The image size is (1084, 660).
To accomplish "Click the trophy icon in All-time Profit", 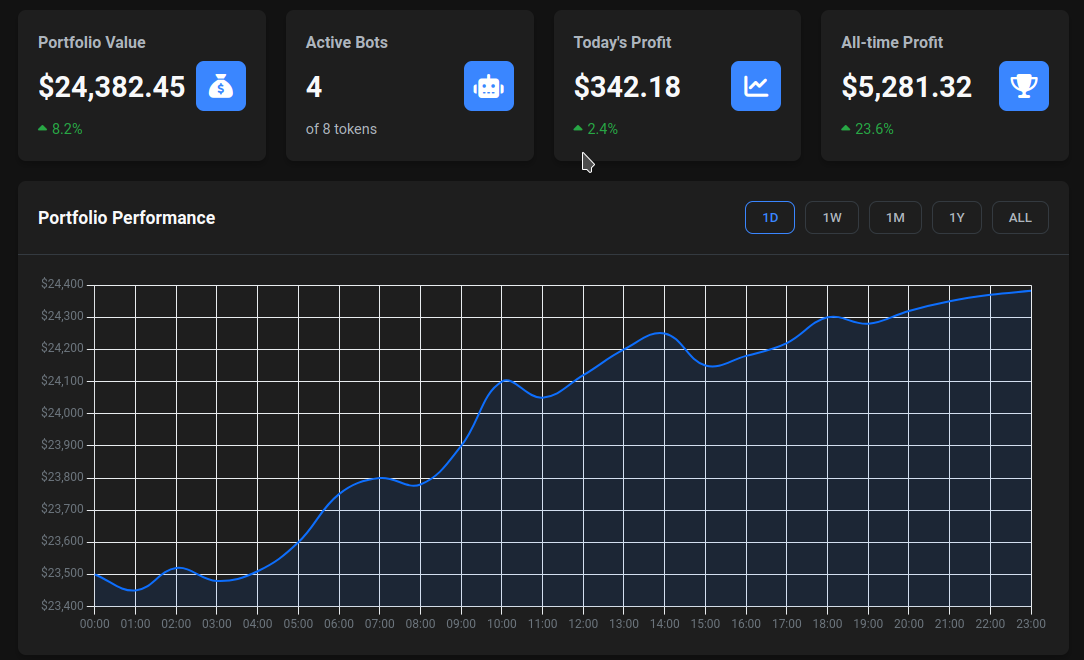I will tap(1024, 86).
